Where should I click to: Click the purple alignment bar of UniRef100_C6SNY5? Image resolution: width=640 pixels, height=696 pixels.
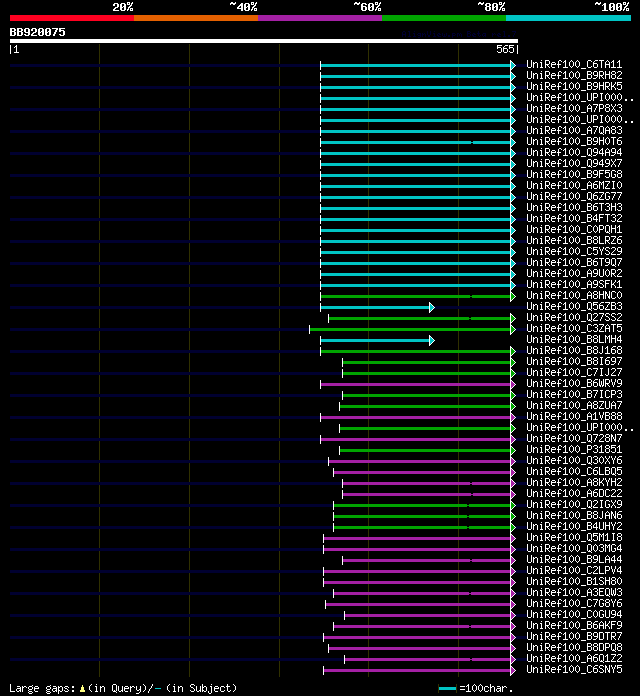(x=419, y=670)
